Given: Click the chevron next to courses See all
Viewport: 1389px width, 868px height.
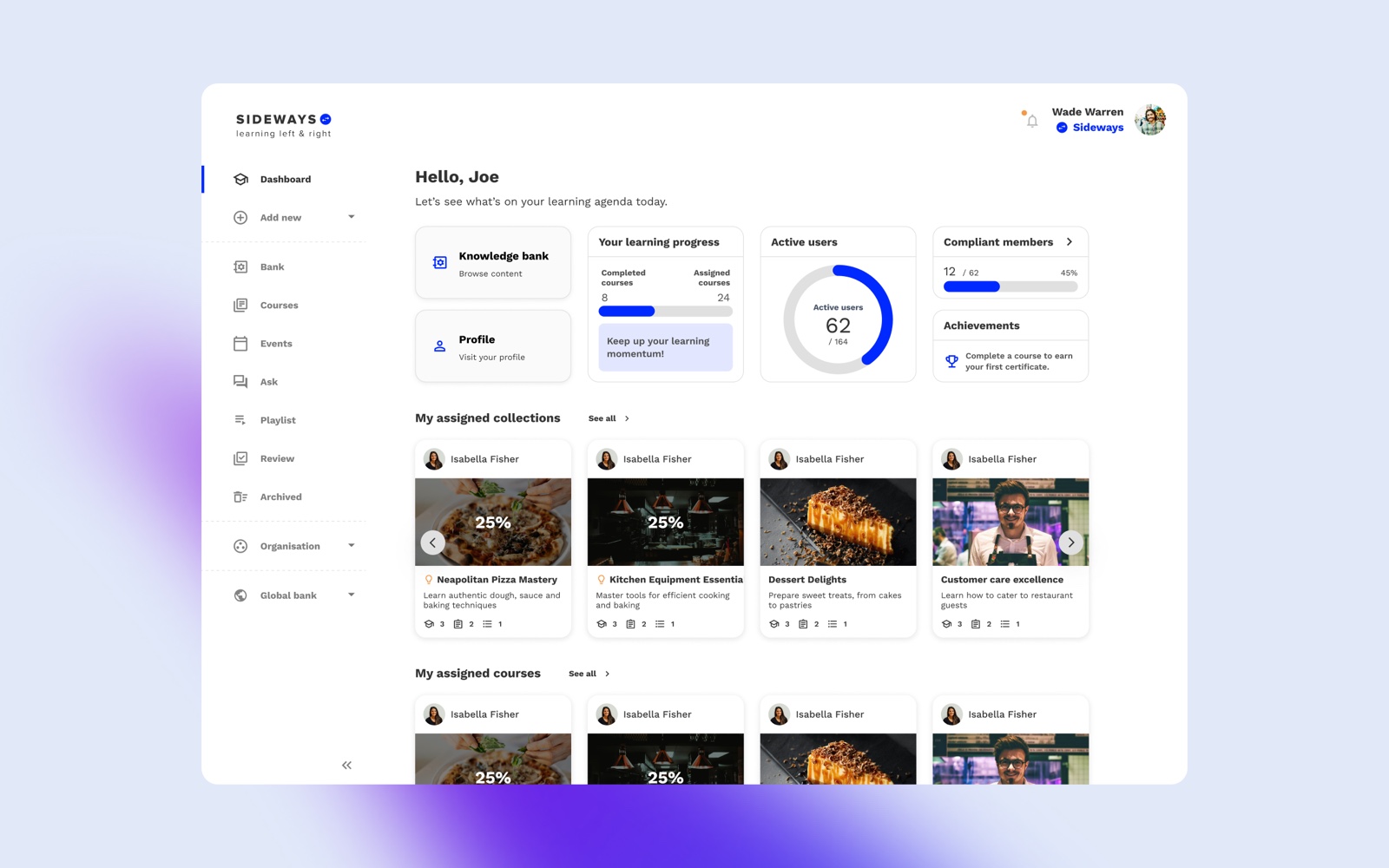Looking at the screenshot, I should click(x=607, y=674).
